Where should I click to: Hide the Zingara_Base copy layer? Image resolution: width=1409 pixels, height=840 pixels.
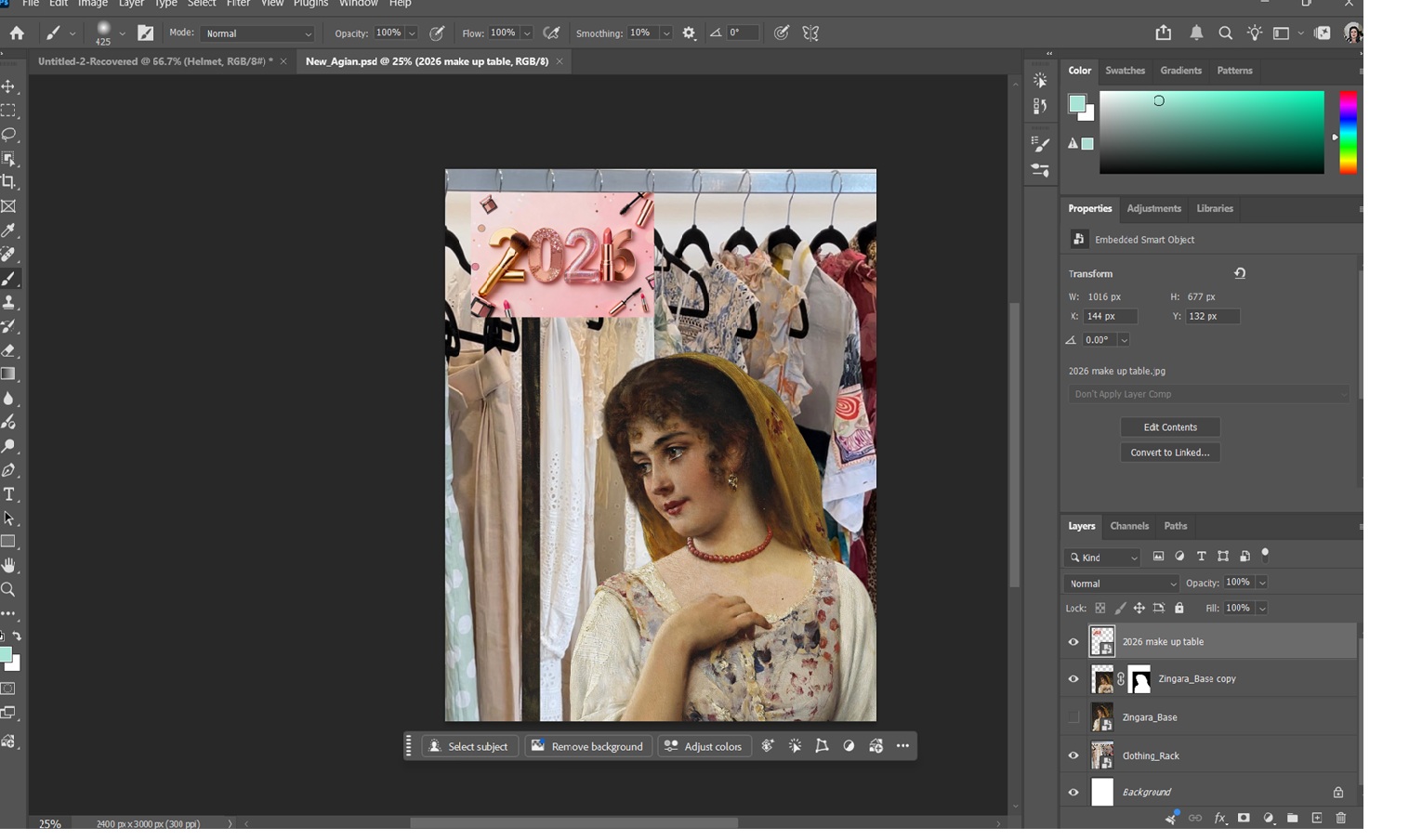click(x=1073, y=679)
